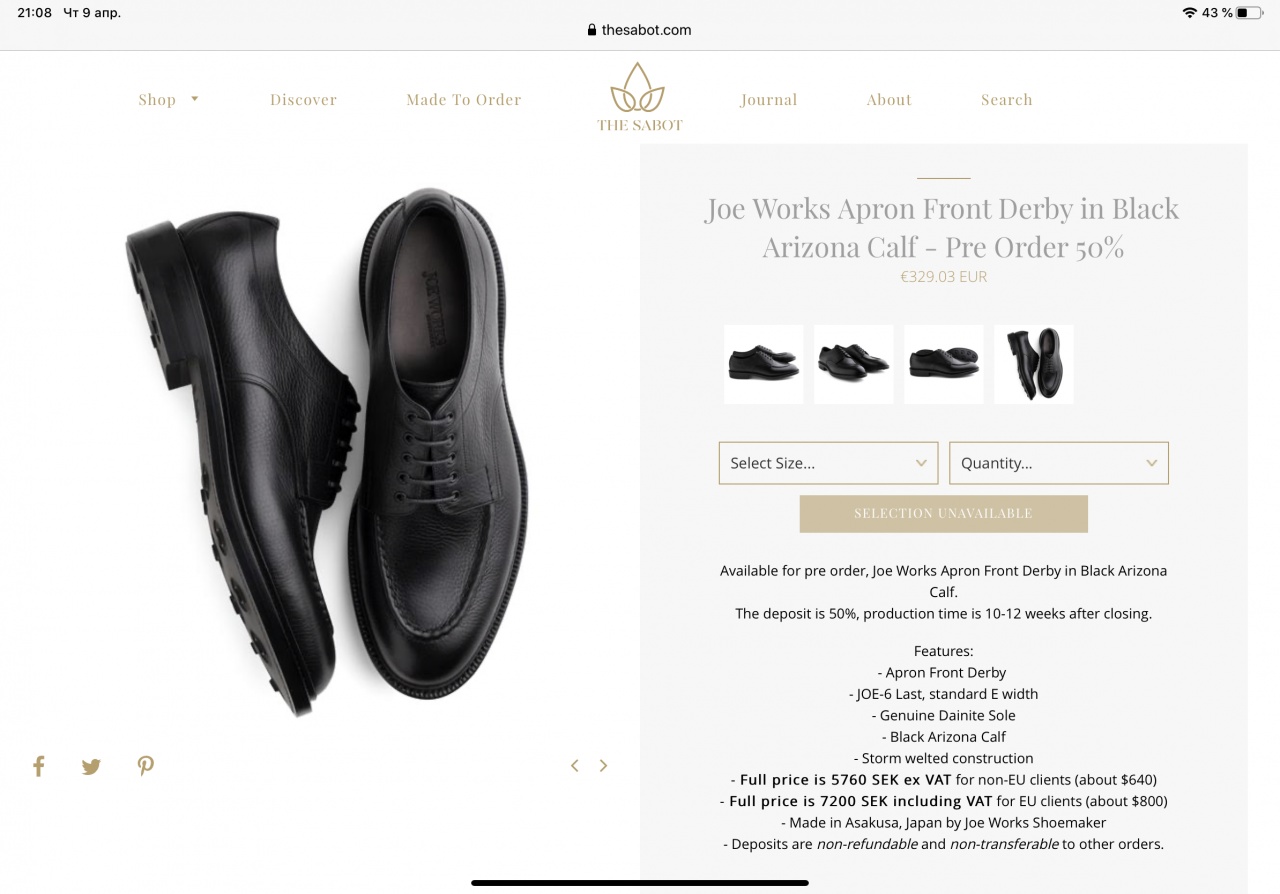Expand the Shop menu arrow

click(195, 99)
